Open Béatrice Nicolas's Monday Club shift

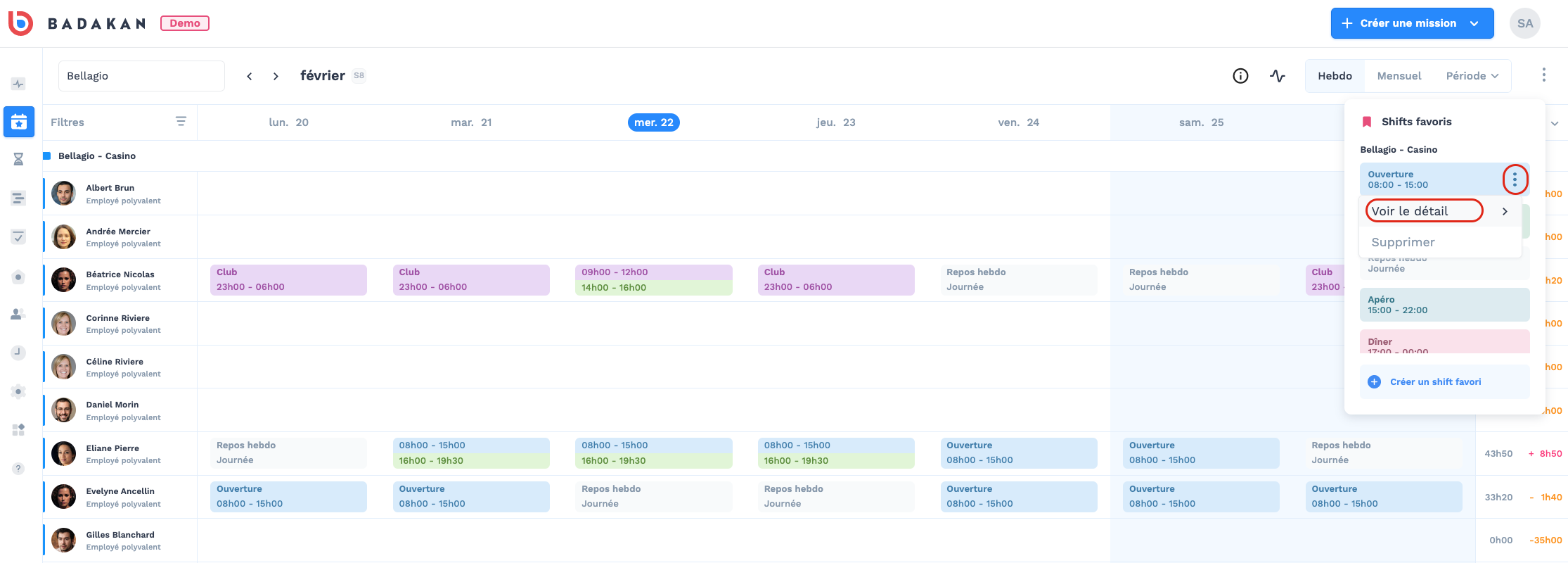(288, 280)
